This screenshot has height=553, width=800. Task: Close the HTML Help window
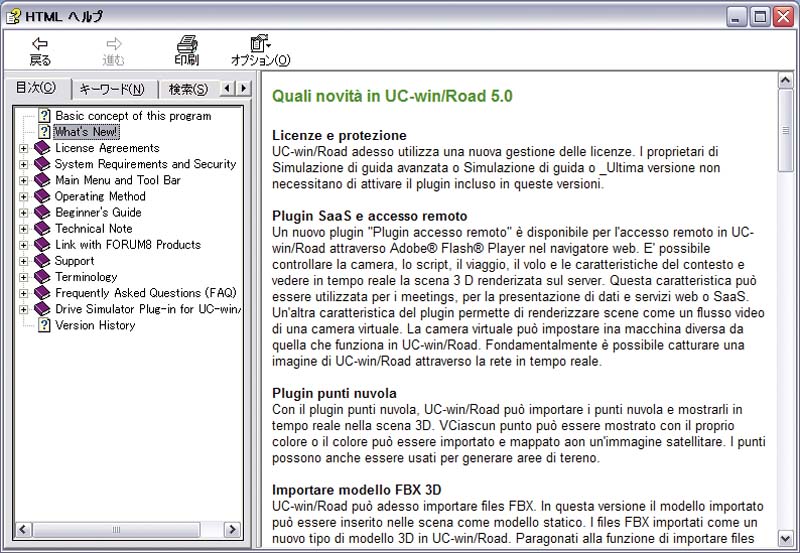(x=783, y=17)
